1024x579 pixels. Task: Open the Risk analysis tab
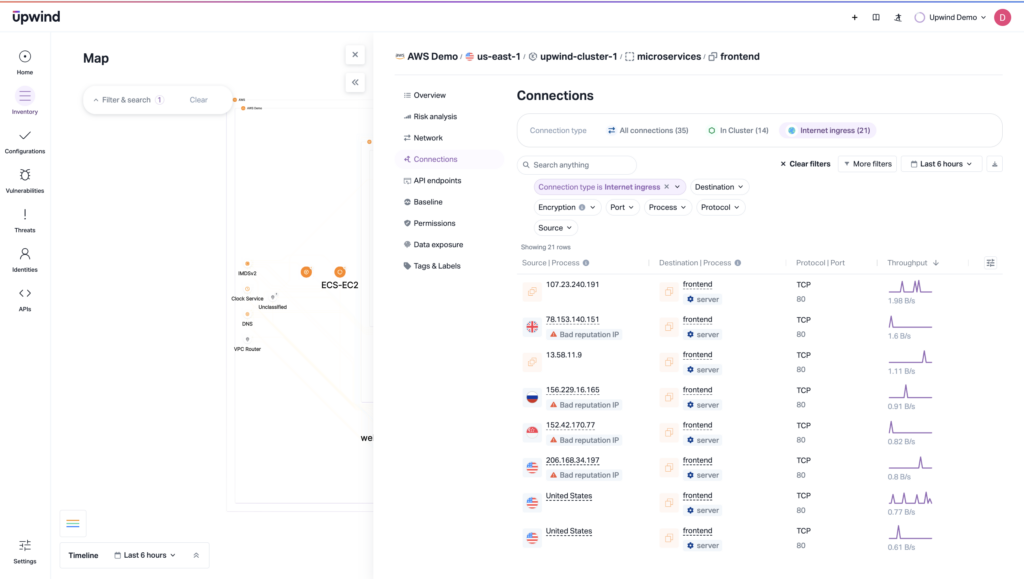tap(435, 117)
